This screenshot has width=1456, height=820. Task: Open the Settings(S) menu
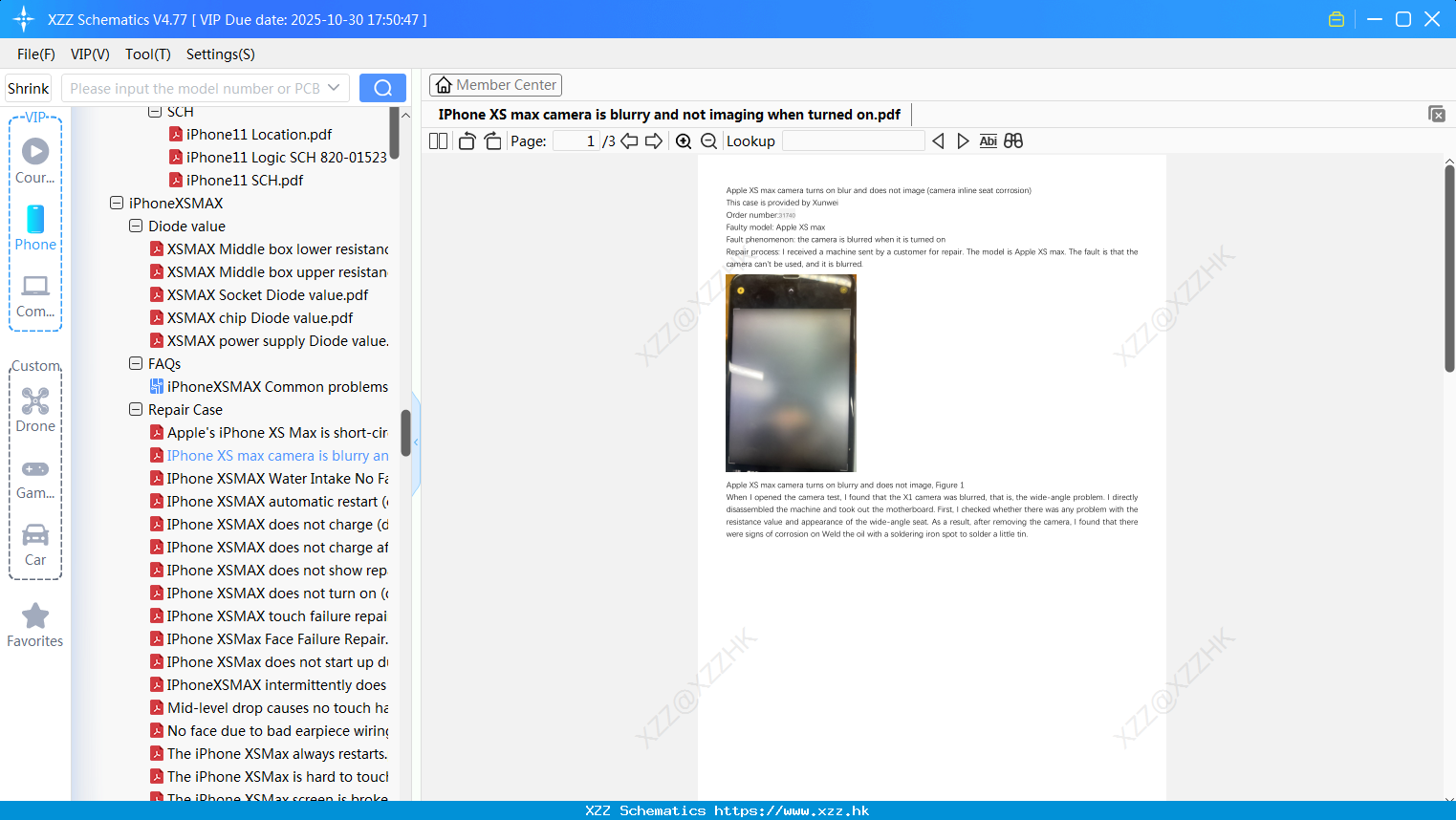[221, 54]
